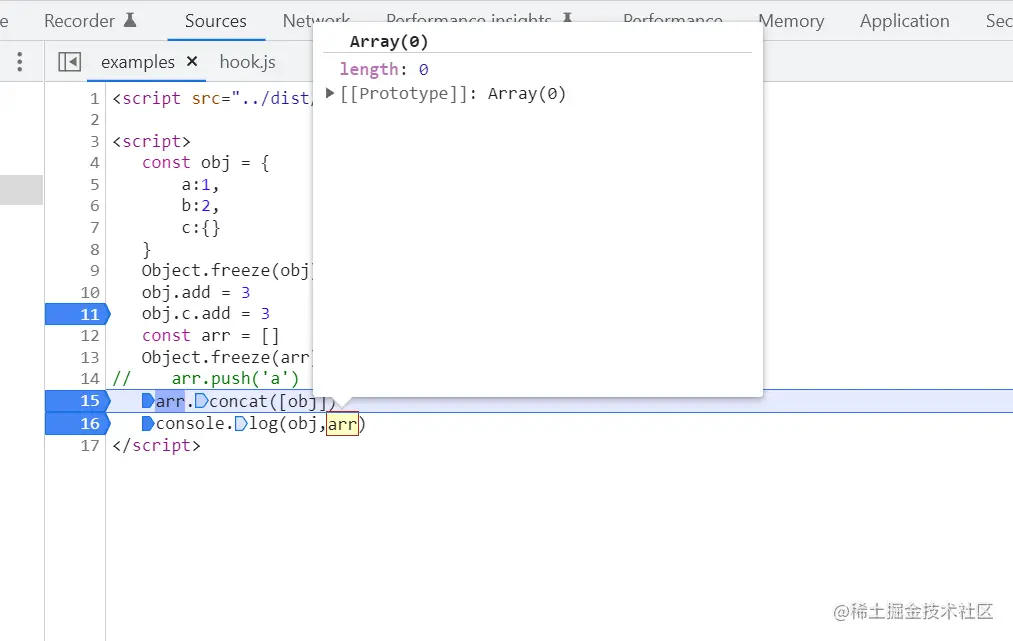1013x641 pixels.
Task: Click the 'const arr = []' code line
Action: point(211,335)
